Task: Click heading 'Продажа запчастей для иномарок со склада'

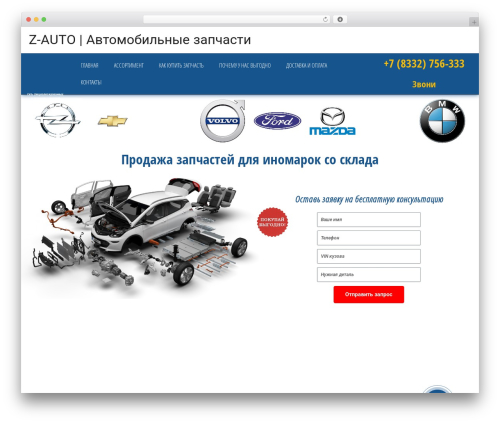Action: pyautogui.click(x=250, y=160)
